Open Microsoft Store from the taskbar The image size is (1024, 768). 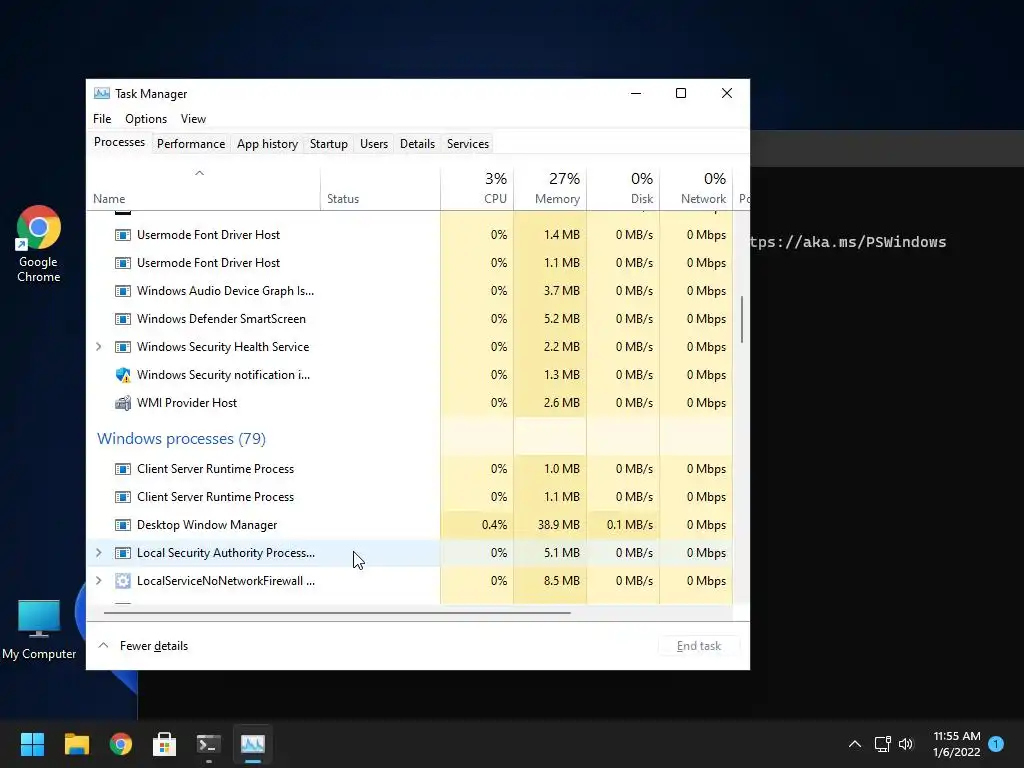point(165,744)
